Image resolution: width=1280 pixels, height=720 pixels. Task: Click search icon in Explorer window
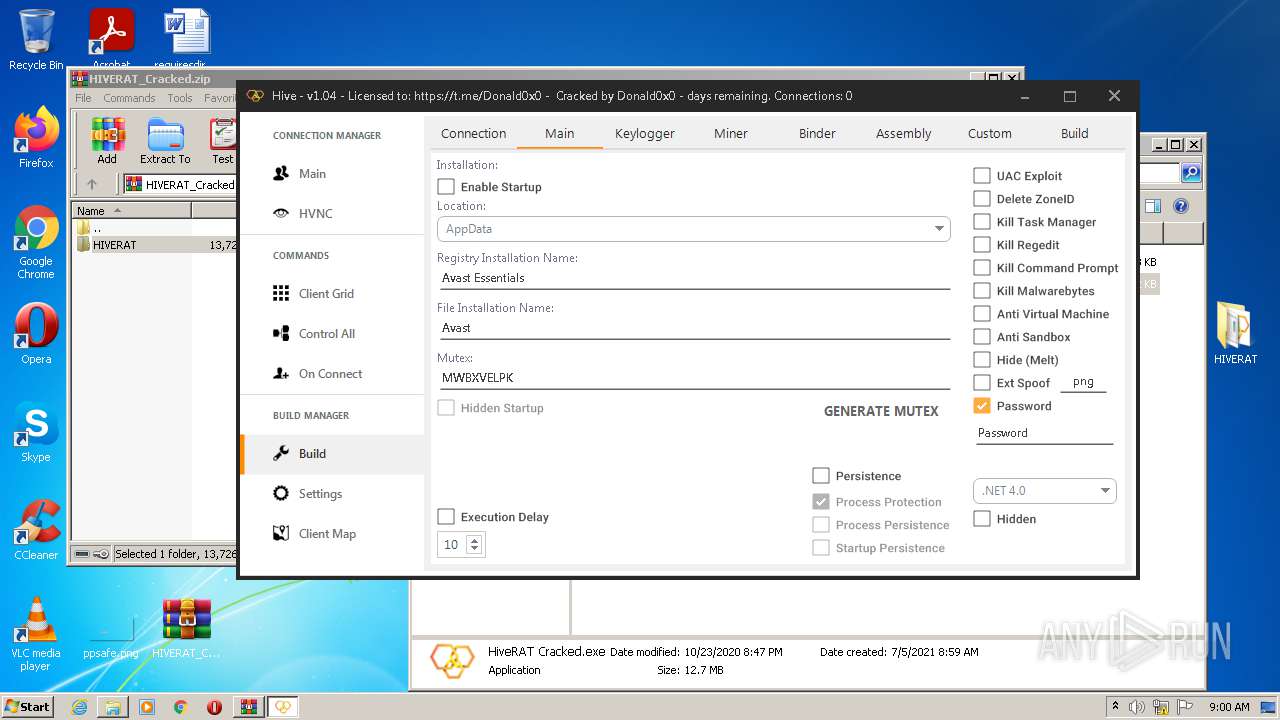[x=1191, y=173]
